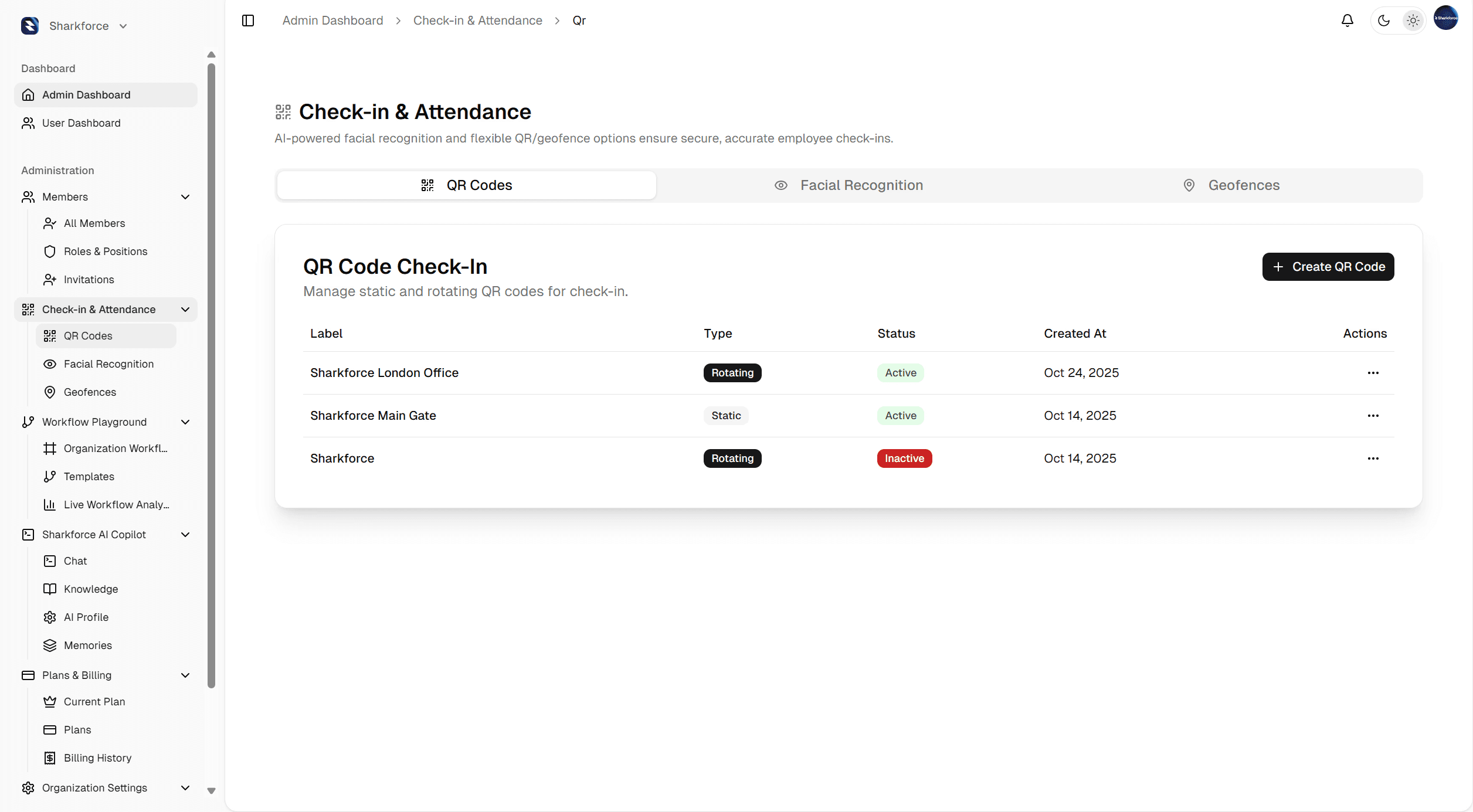Select the Facial Recognition sidebar icon

(50, 363)
